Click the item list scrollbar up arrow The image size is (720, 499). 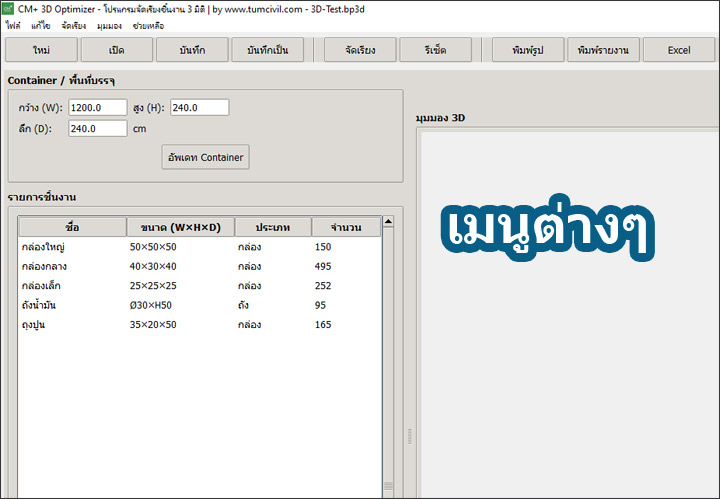[389, 222]
